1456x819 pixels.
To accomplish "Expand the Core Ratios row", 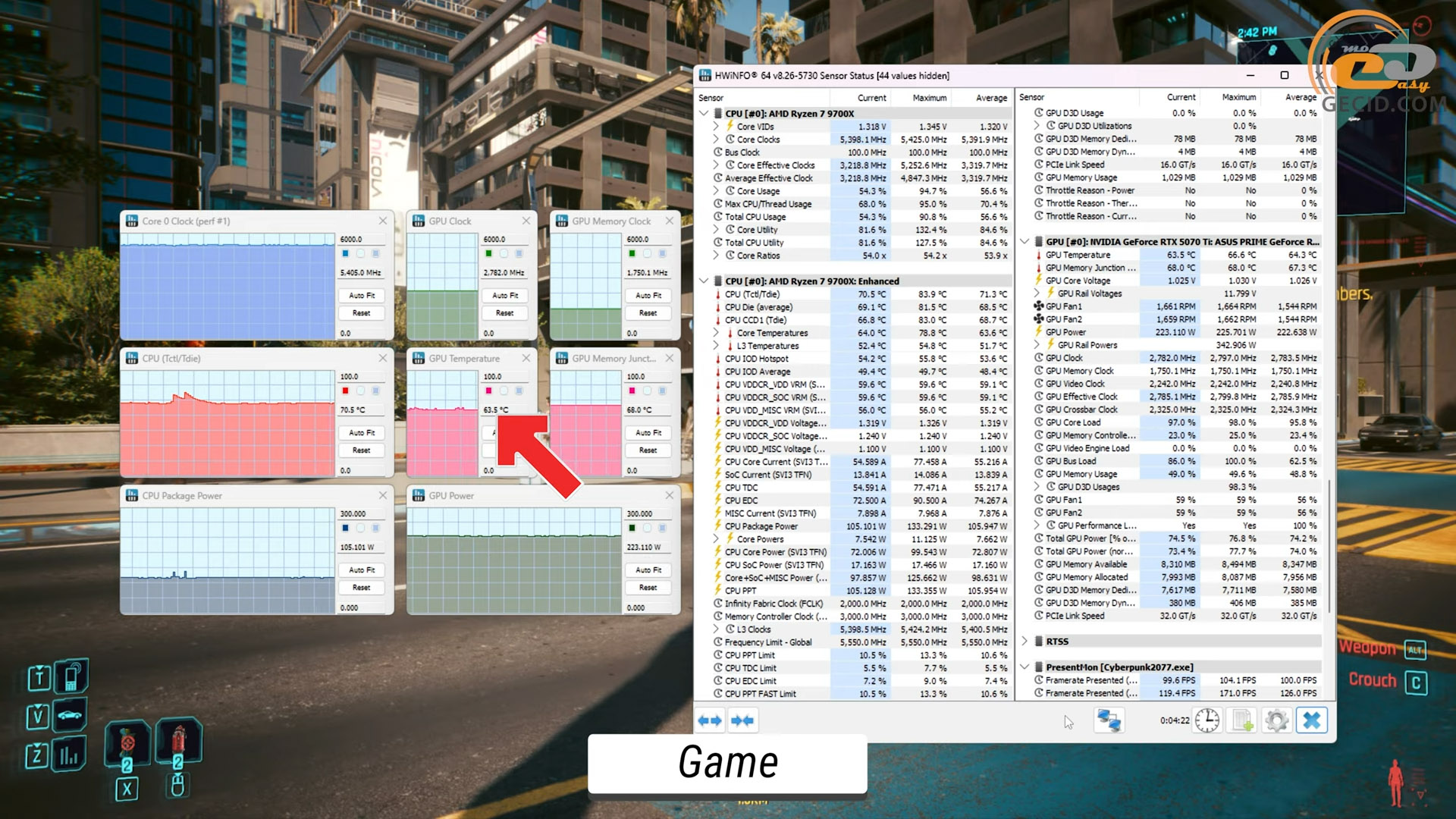I will pyautogui.click(x=716, y=255).
